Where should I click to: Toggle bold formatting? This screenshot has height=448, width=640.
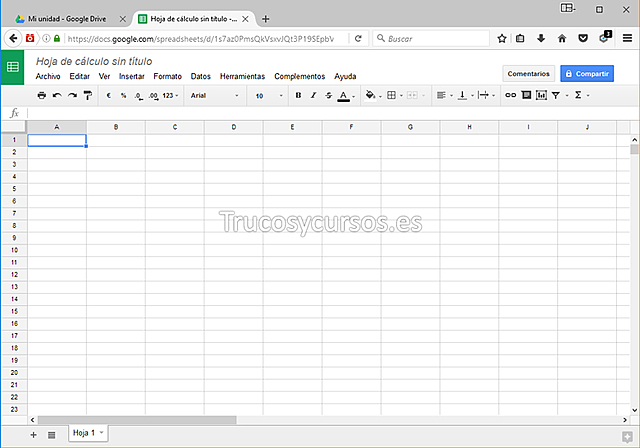(x=298, y=95)
